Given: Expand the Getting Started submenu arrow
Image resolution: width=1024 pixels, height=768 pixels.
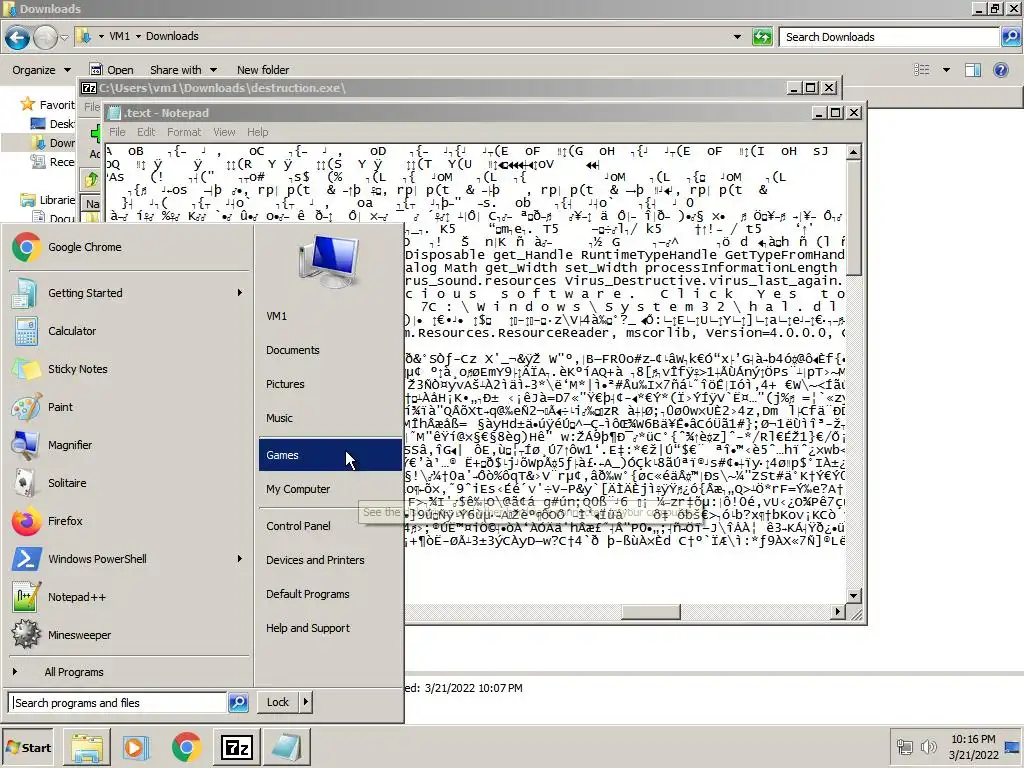Looking at the screenshot, I should click(x=240, y=293).
